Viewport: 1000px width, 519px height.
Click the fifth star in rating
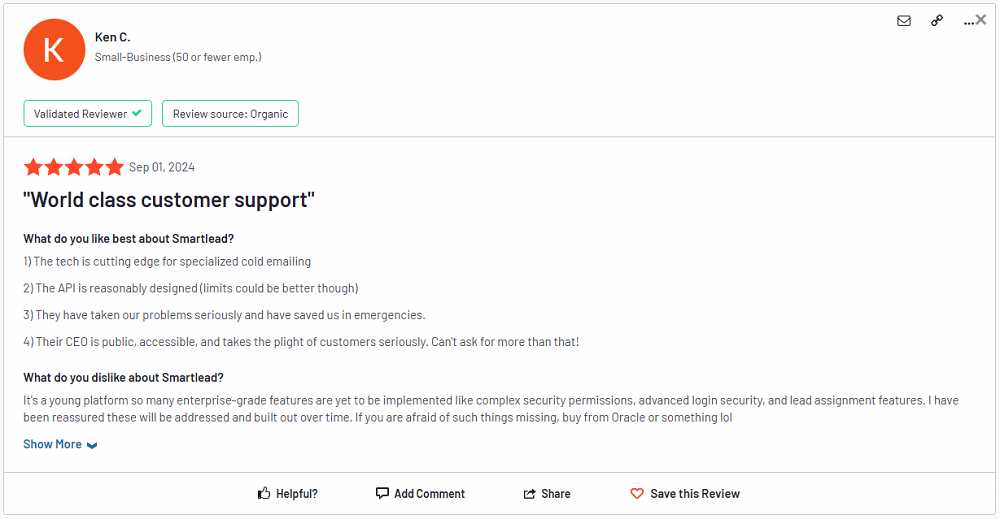[114, 167]
